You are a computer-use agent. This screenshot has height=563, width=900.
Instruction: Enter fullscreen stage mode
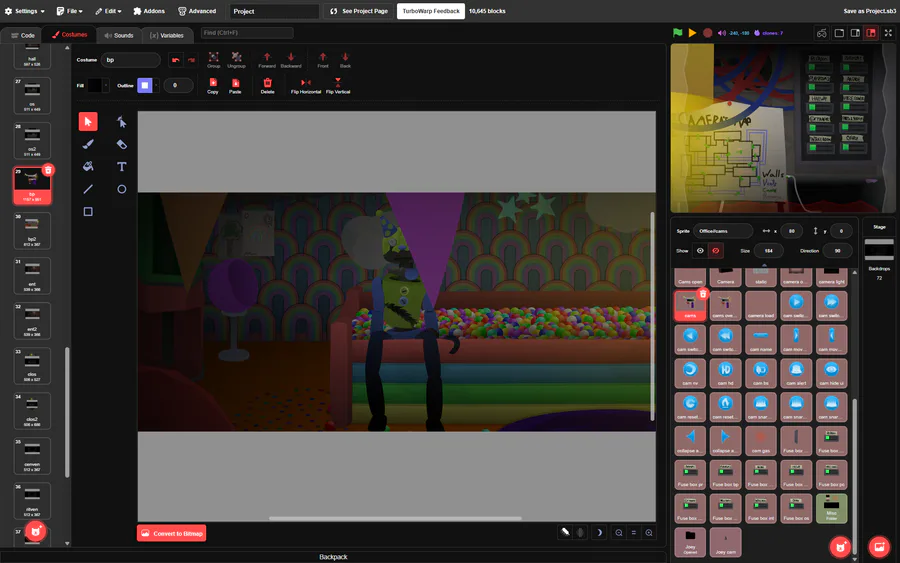[888, 33]
